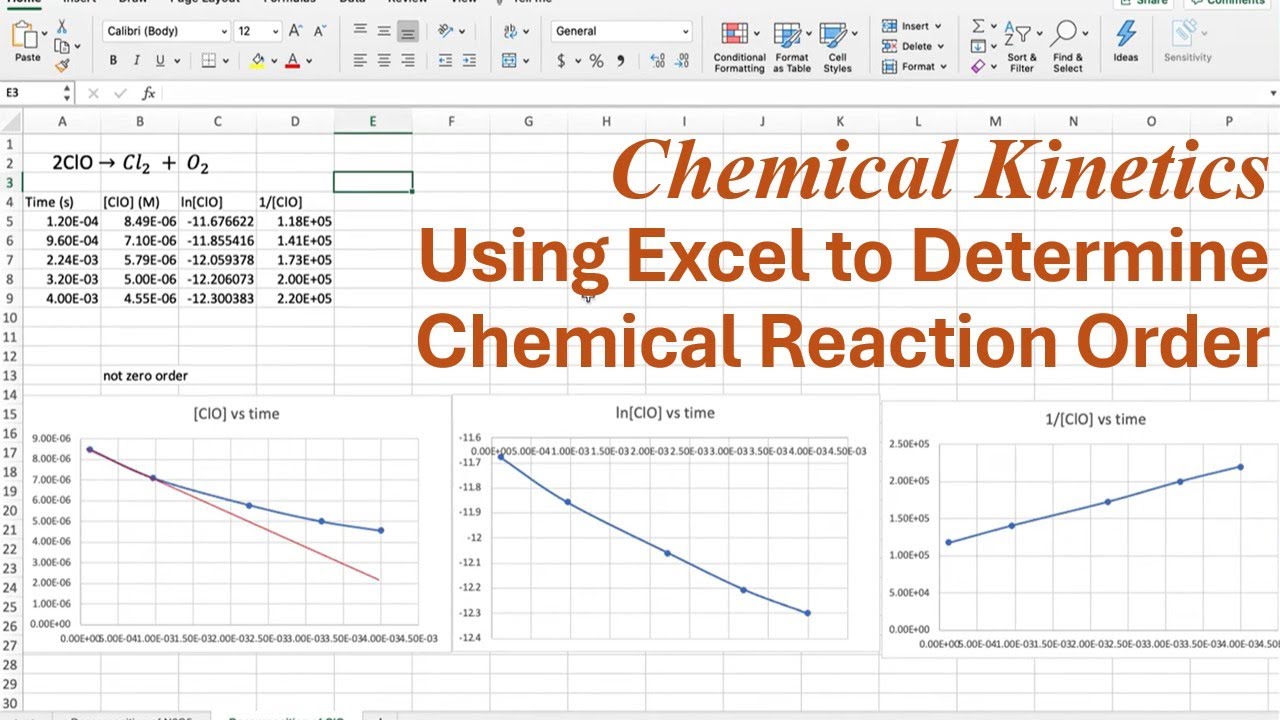This screenshot has height=720, width=1280.
Task: Click the Wrap Text icon
Action: [x=510, y=31]
